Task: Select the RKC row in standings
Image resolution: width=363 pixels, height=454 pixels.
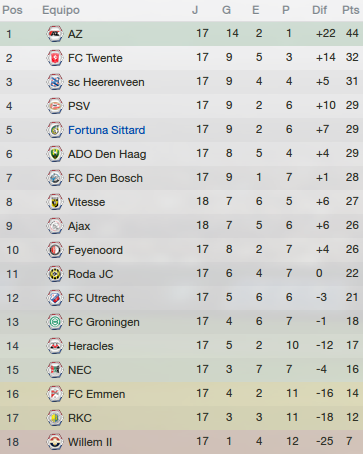Action: [x=181, y=418]
